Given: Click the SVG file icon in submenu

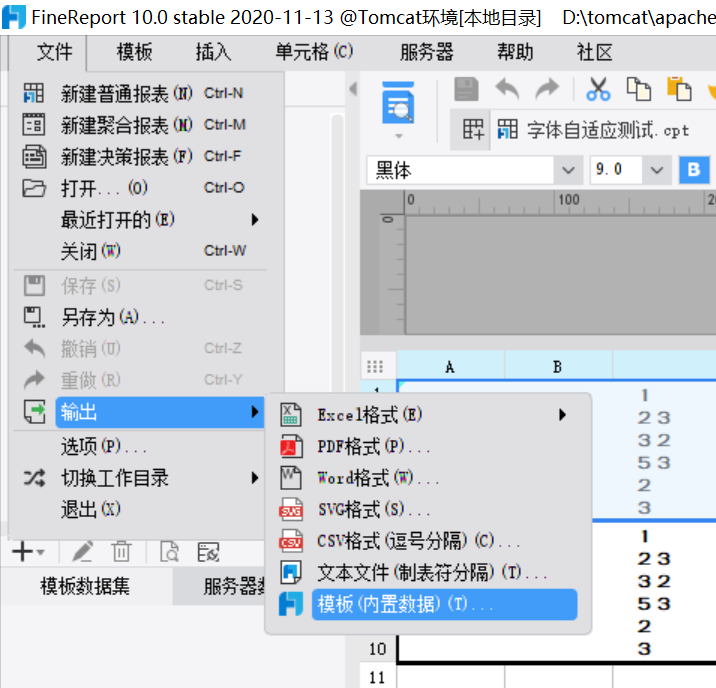Looking at the screenshot, I should tap(291, 509).
